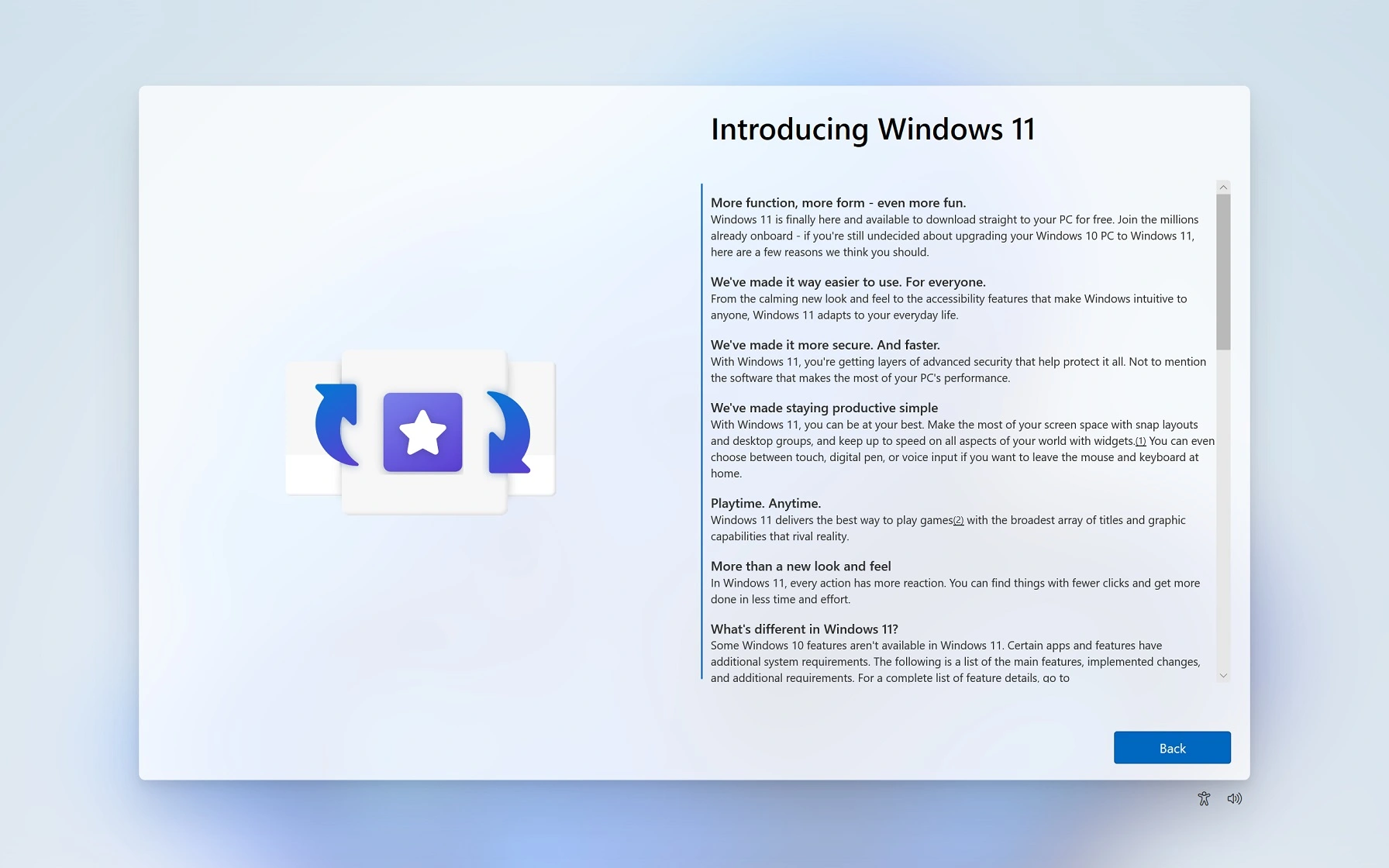The height and width of the screenshot is (868, 1389).
Task: Click 'We've made staying productive simple' heading
Action: [x=824, y=408]
